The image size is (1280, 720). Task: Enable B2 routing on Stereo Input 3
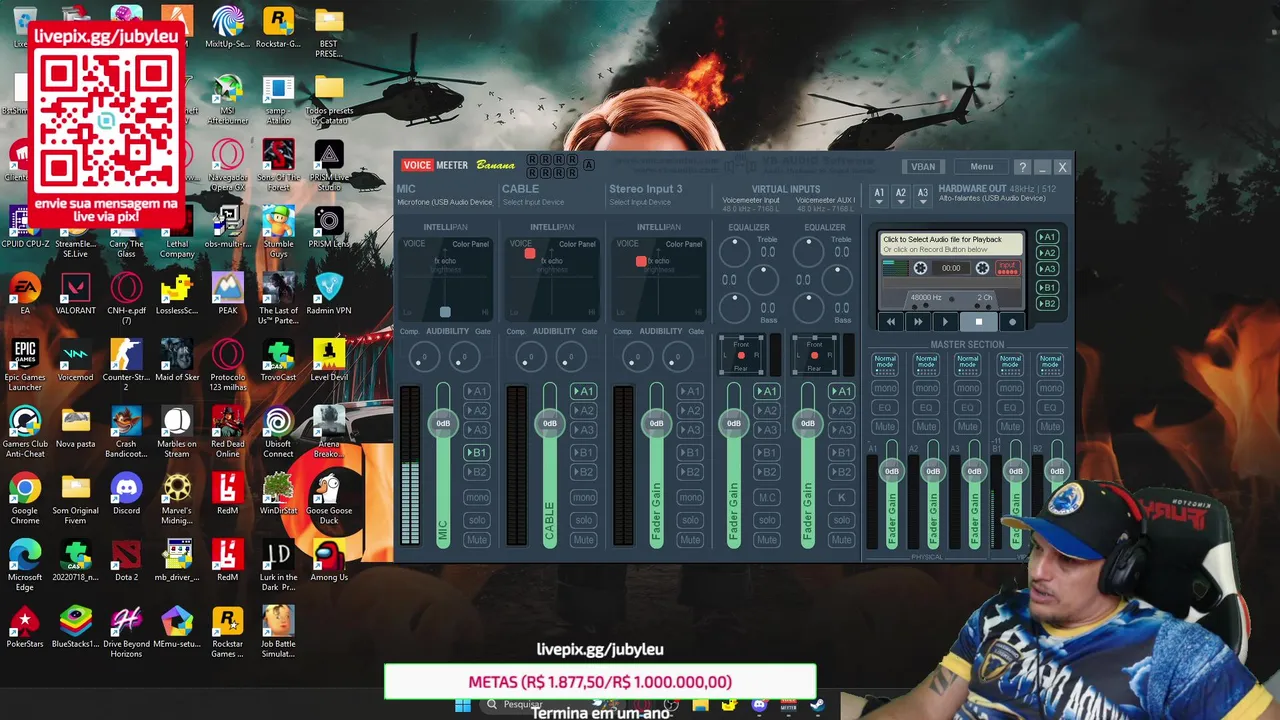tap(690, 472)
